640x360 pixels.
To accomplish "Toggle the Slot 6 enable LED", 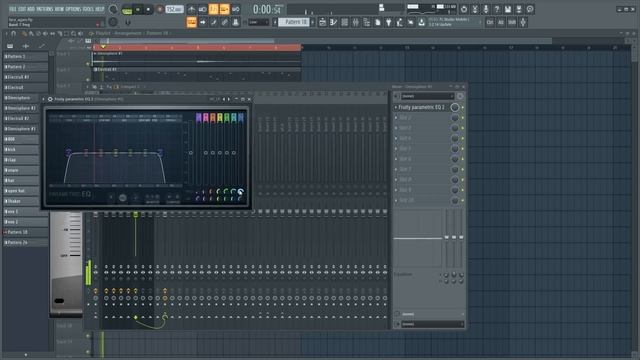I will (x=462, y=159).
